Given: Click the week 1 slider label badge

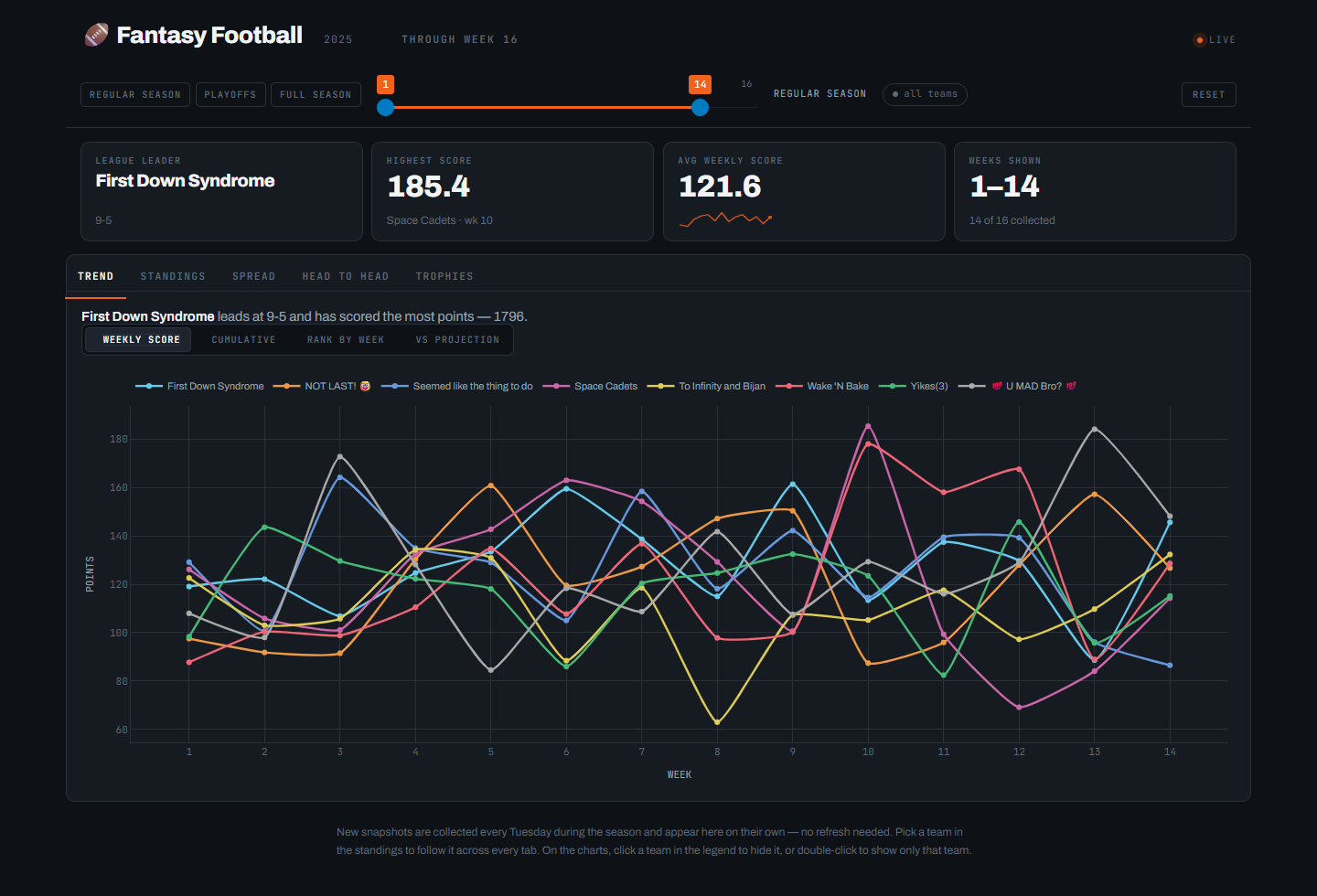Looking at the screenshot, I should [386, 84].
